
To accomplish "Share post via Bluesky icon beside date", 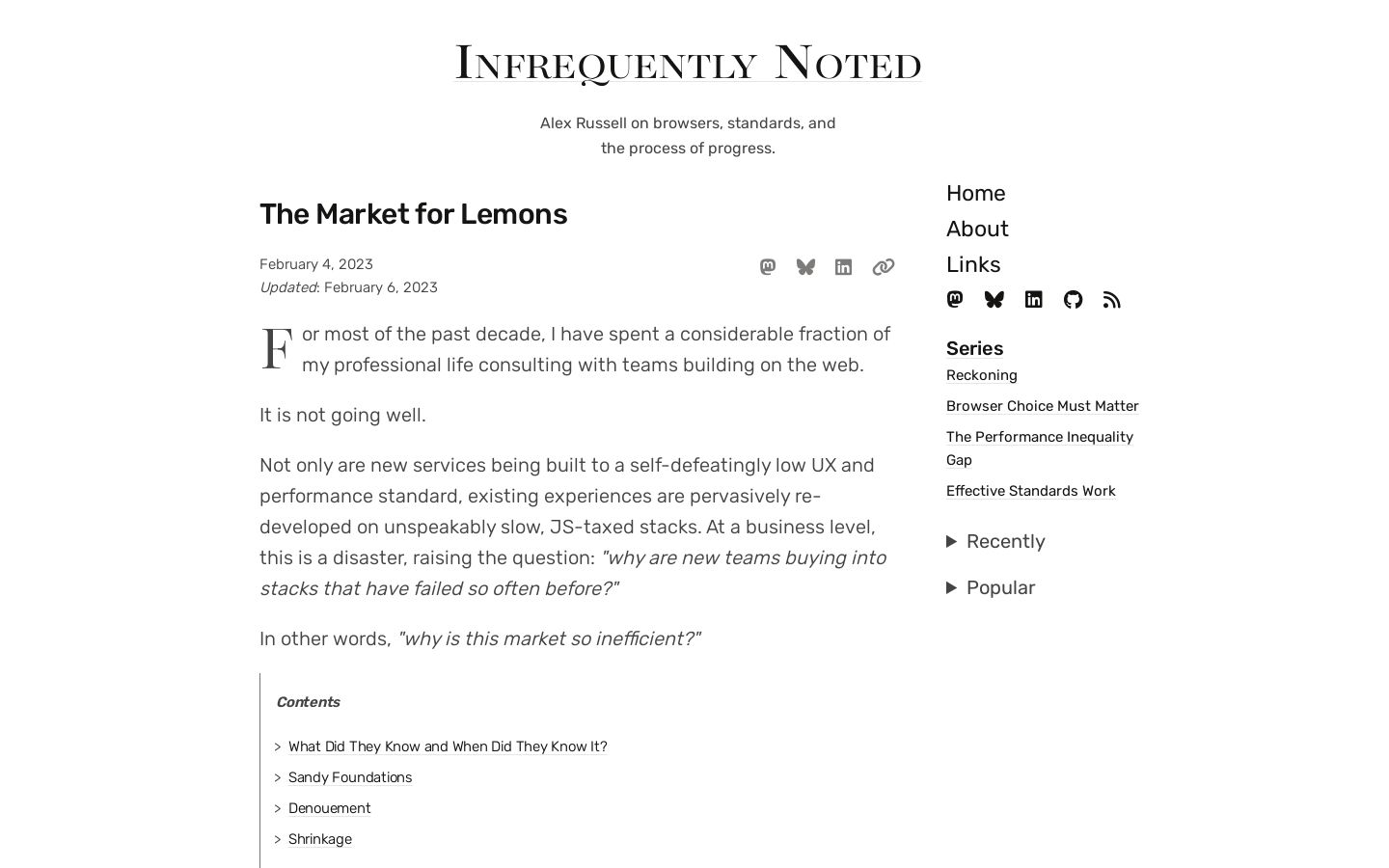I will coord(805,267).
